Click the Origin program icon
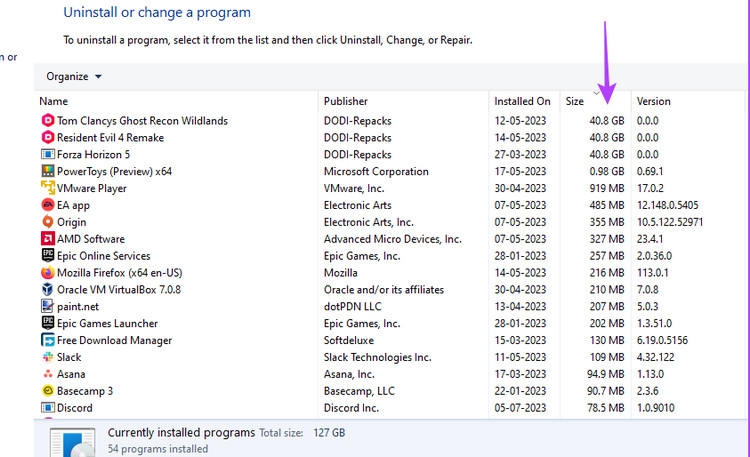This screenshot has height=457, width=750. pos(47,222)
